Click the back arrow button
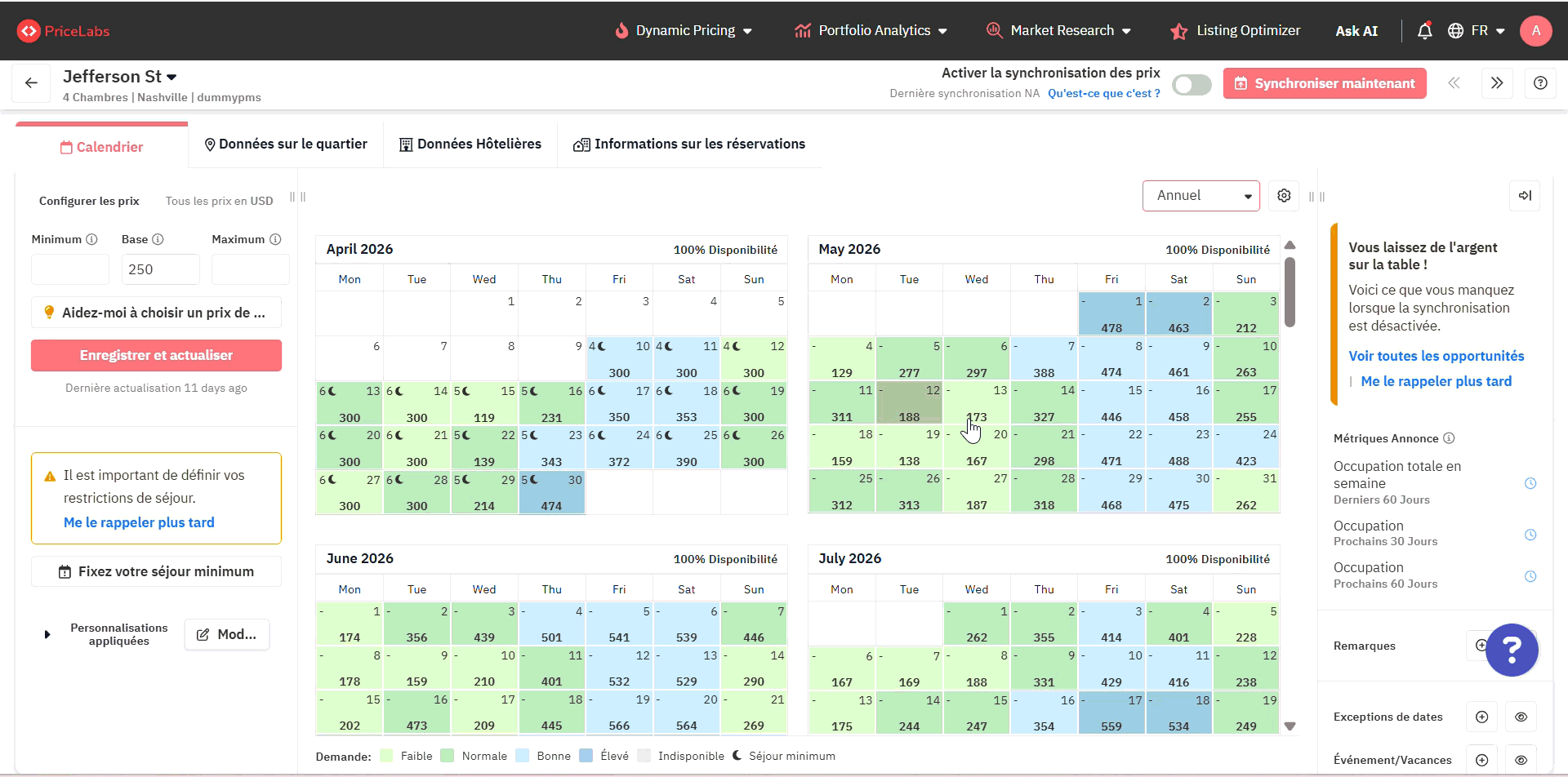This screenshot has height=777, width=1568. 31,83
